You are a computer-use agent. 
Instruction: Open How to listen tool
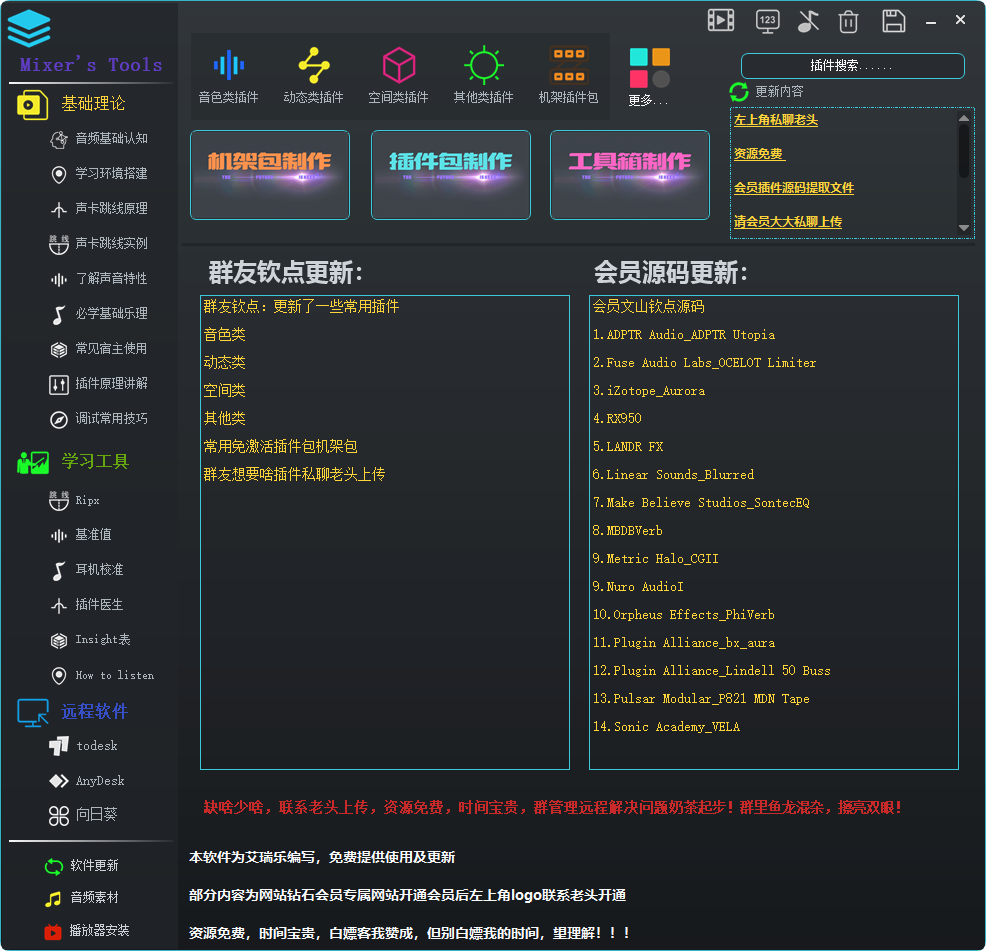click(x=102, y=676)
